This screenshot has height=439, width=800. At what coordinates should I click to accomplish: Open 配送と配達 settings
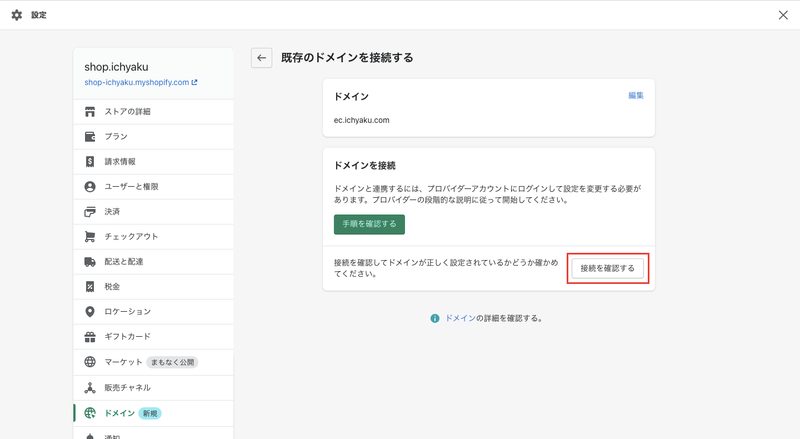coord(154,261)
